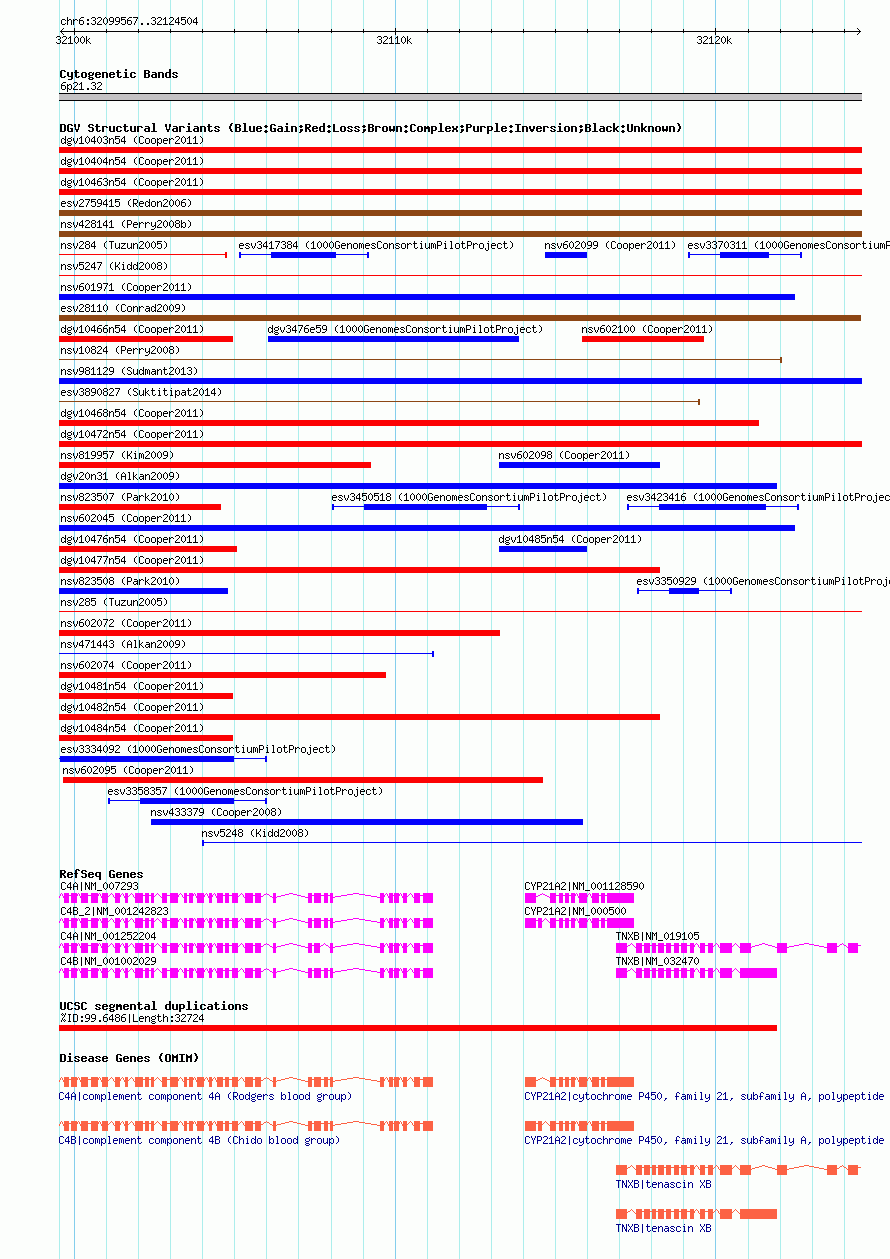Screen dimensions: 890x1259
Task: Select the esv3450518 1000Genomes variant label
Action: tap(469, 497)
